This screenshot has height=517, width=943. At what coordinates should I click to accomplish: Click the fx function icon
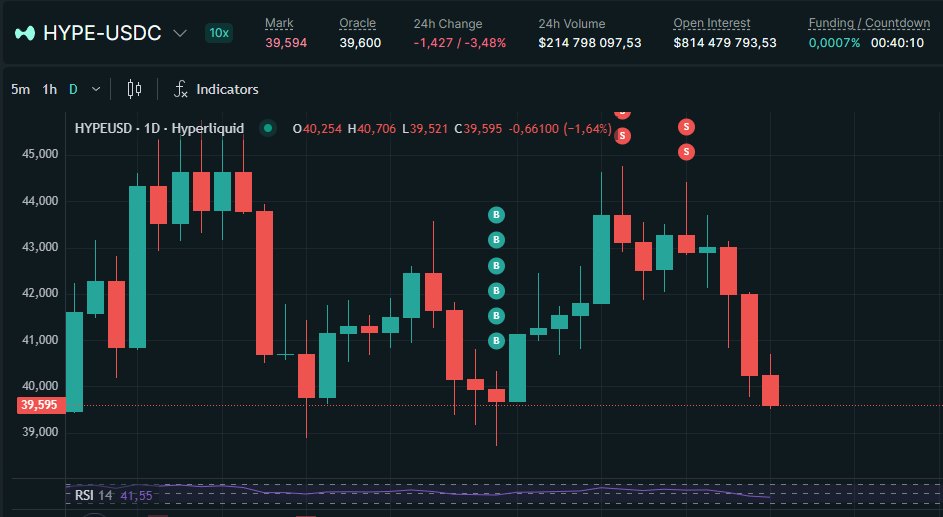pos(180,90)
